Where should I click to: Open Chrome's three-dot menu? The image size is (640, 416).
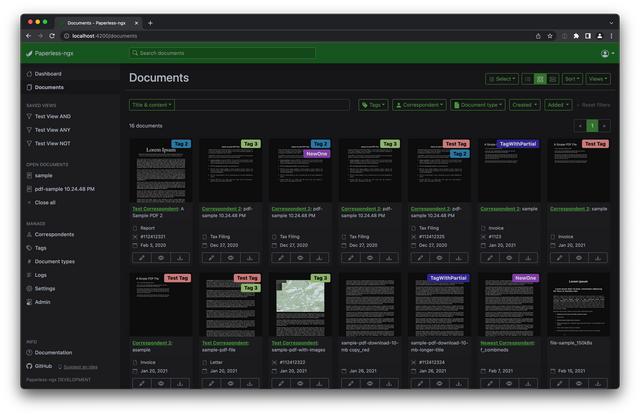[x=611, y=36]
